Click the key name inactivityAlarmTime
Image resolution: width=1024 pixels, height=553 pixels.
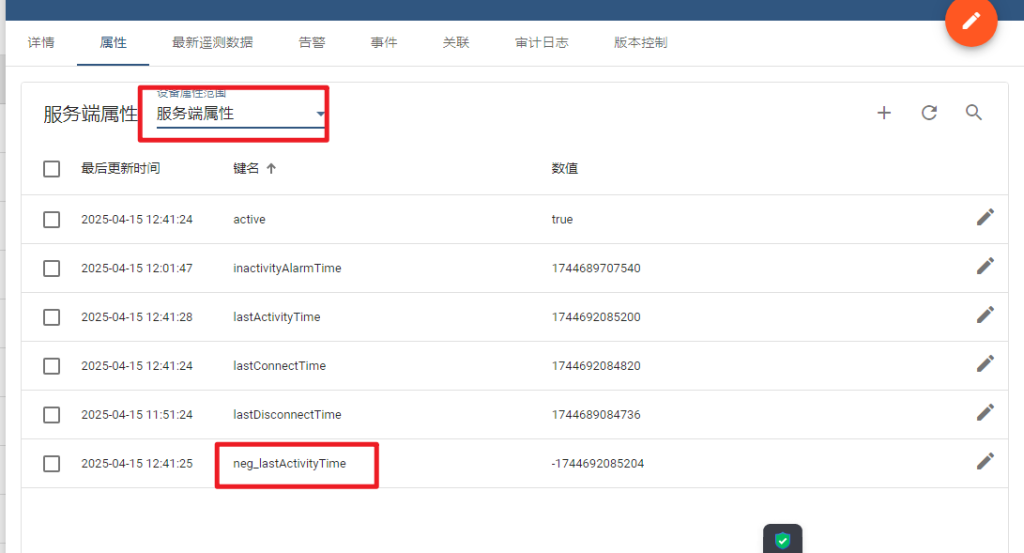(287, 268)
